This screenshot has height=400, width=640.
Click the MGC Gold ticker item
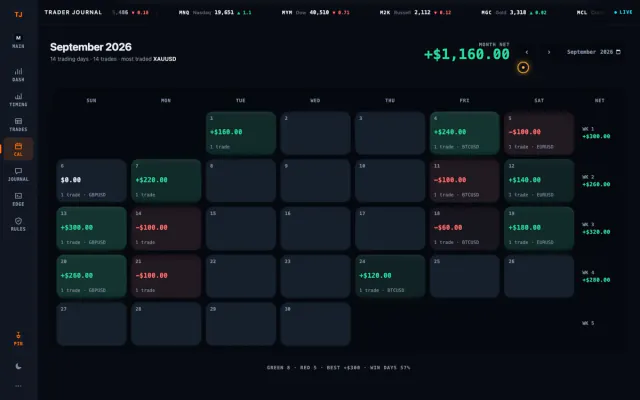coord(514,13)
